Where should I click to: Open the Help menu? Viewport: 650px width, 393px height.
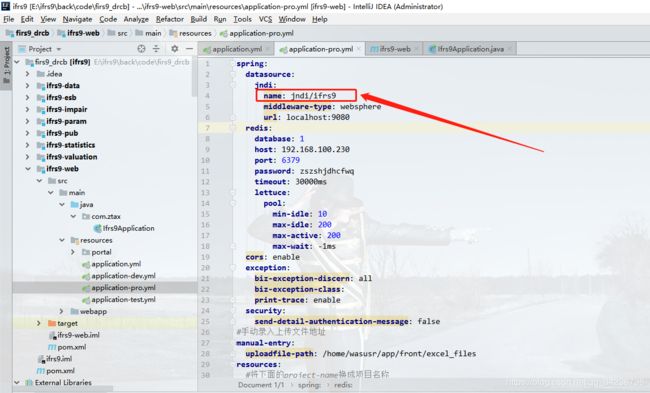[x=320, y=19]
